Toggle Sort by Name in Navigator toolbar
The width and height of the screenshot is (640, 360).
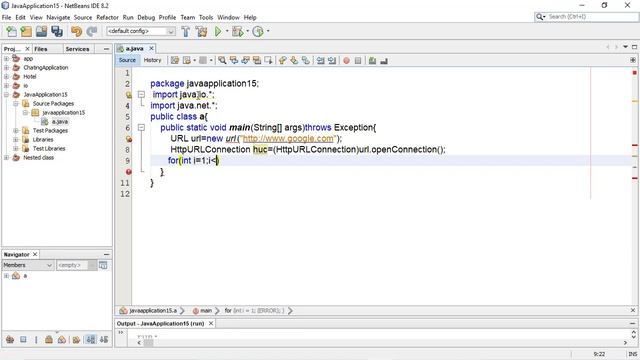(x=91, y=340)
